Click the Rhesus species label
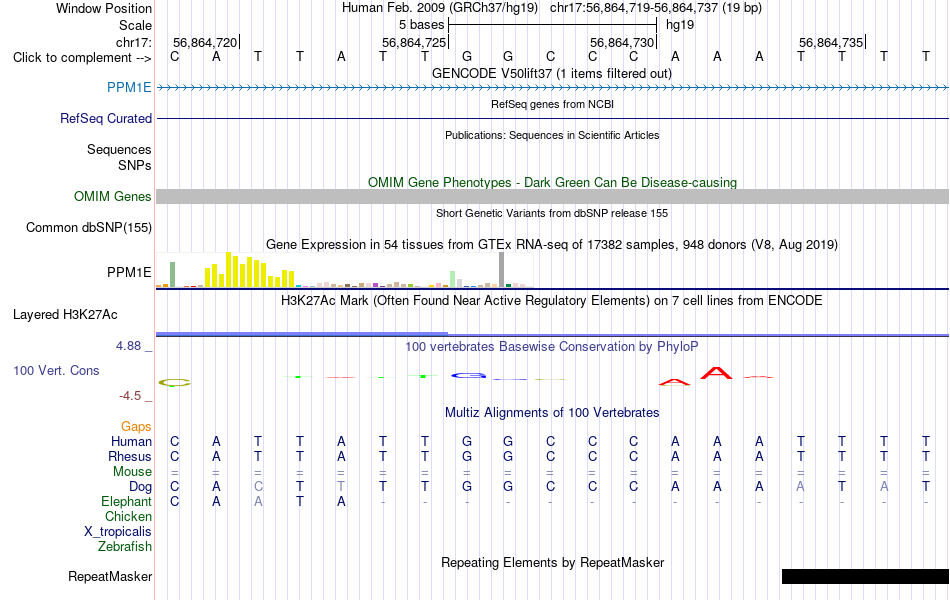950x600 pixels. (x=130, y=456)
